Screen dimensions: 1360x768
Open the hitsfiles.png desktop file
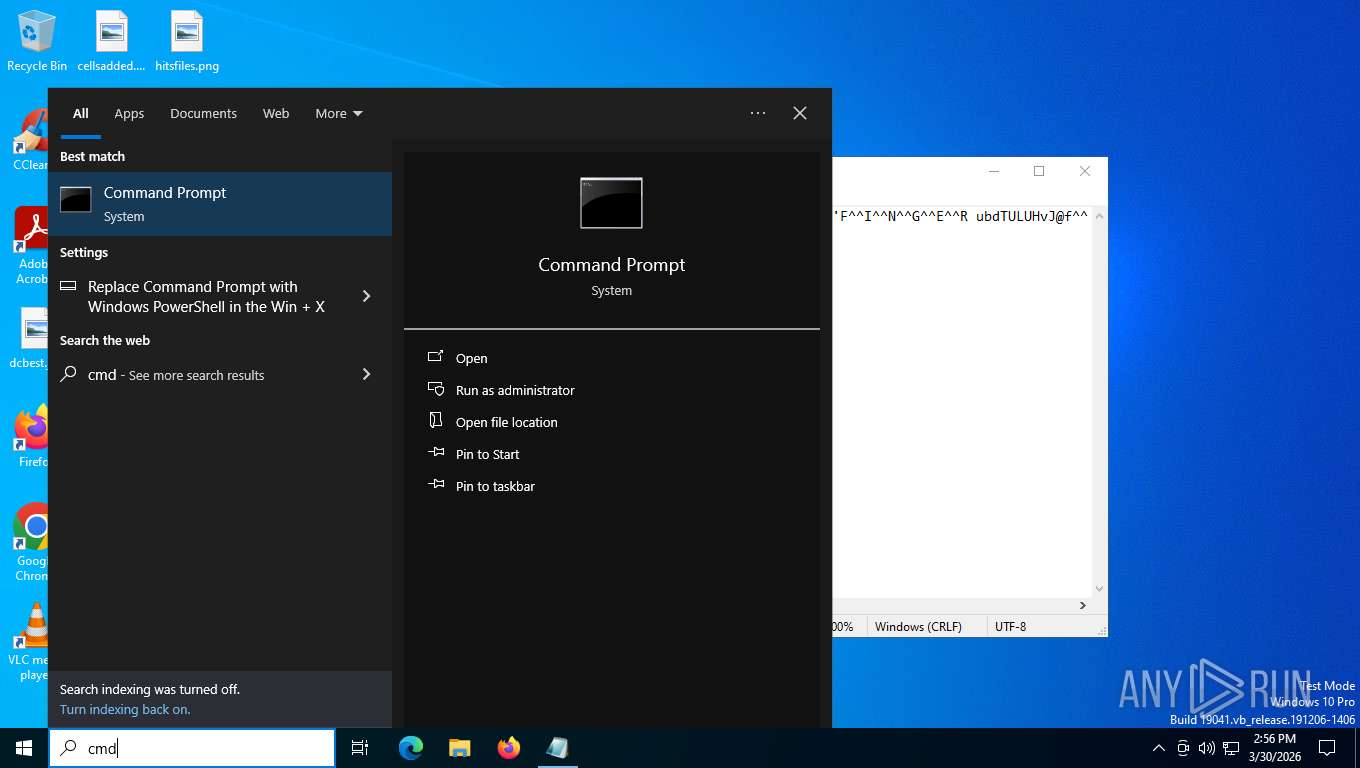click(x=187, y=41)
